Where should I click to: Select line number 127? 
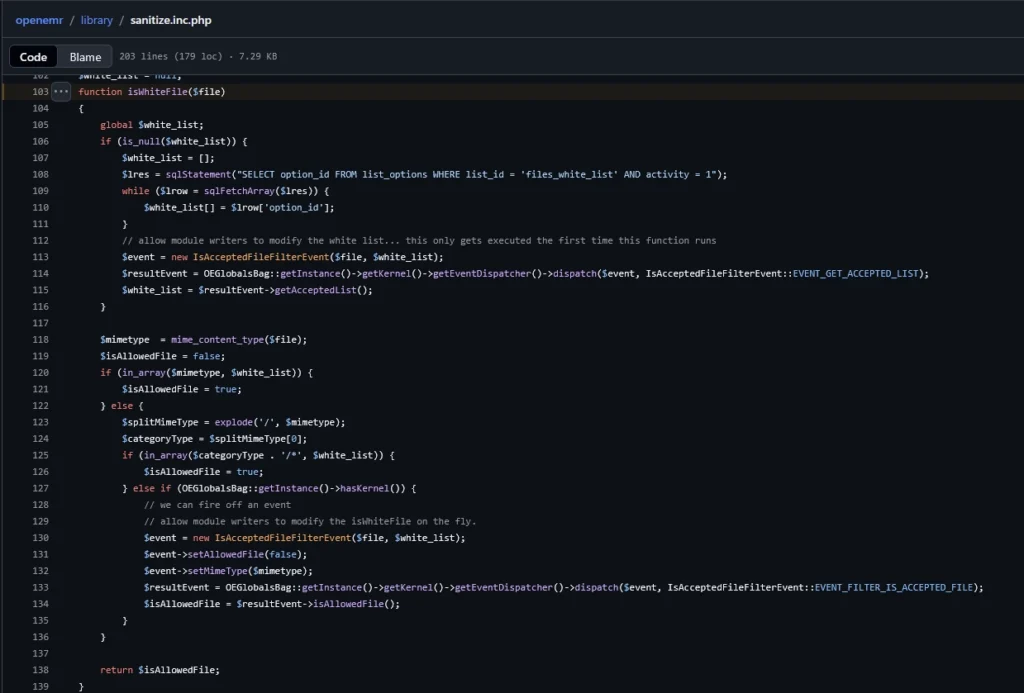(40, 488)
